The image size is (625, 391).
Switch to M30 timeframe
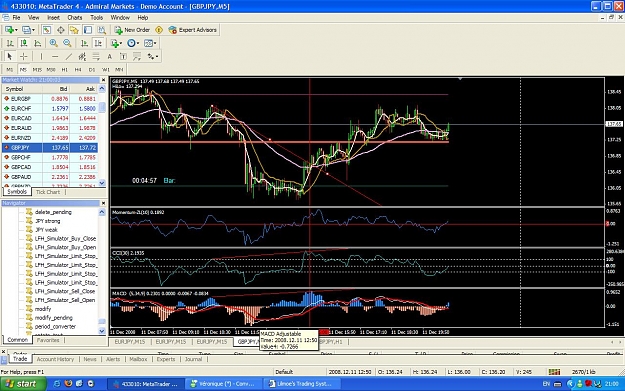coord(51,69)
